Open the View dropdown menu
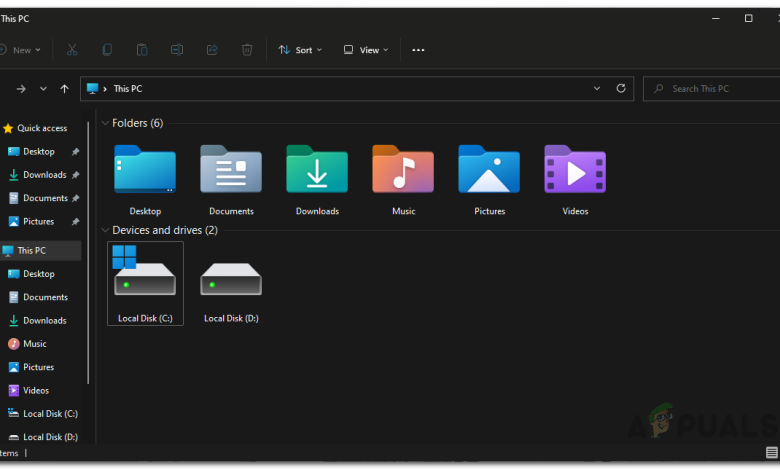The image size is (780, 470). tap(366, 50)
